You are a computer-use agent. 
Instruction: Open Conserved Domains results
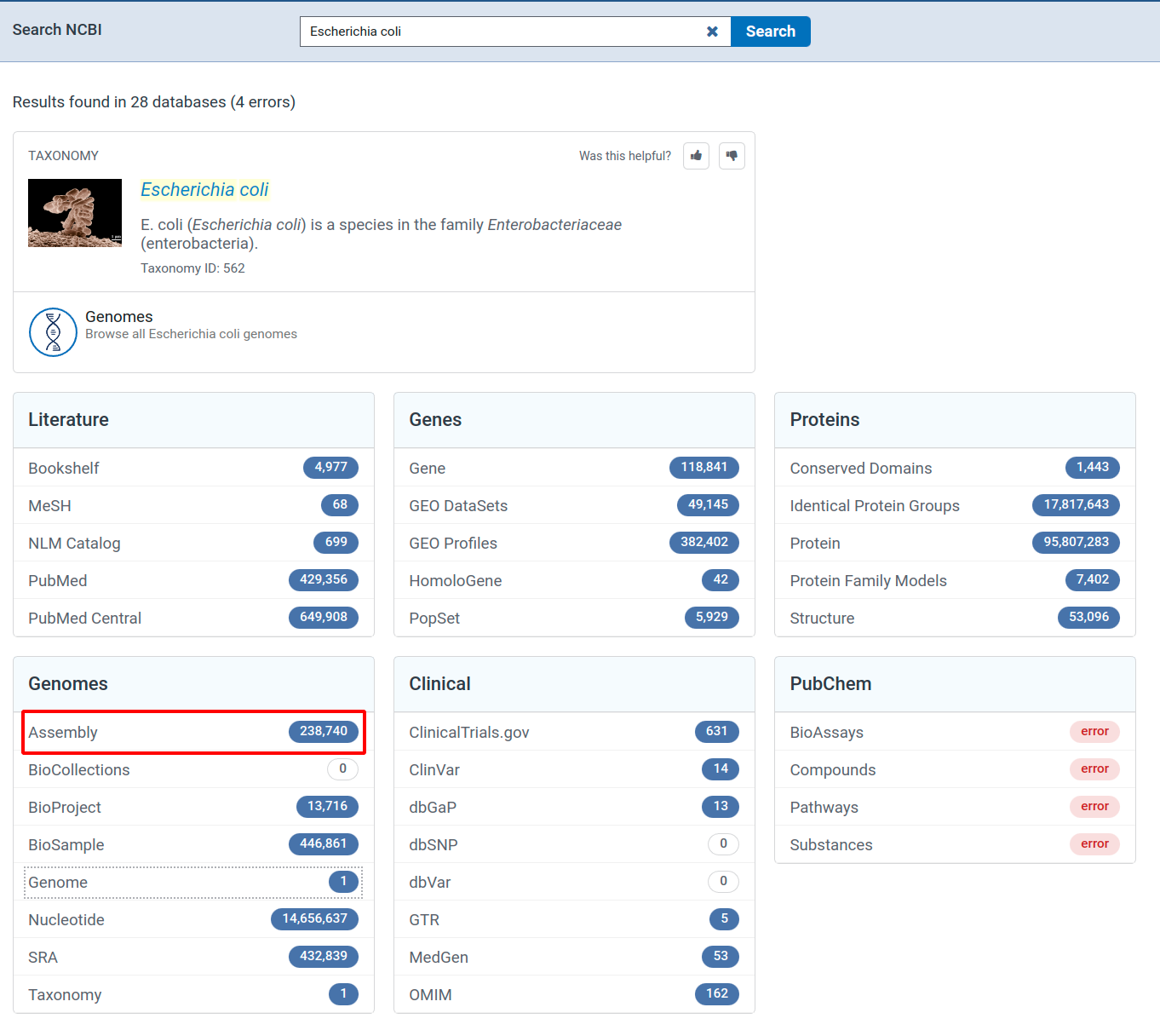955,468
